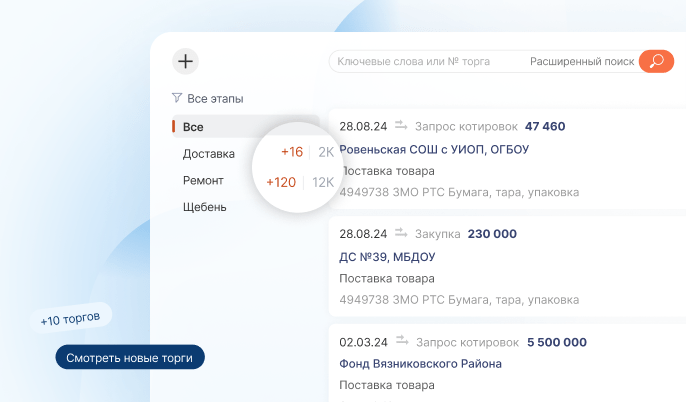
Task: Select the Щебень category
Action: pyautogui.click(x=204, y=207)
